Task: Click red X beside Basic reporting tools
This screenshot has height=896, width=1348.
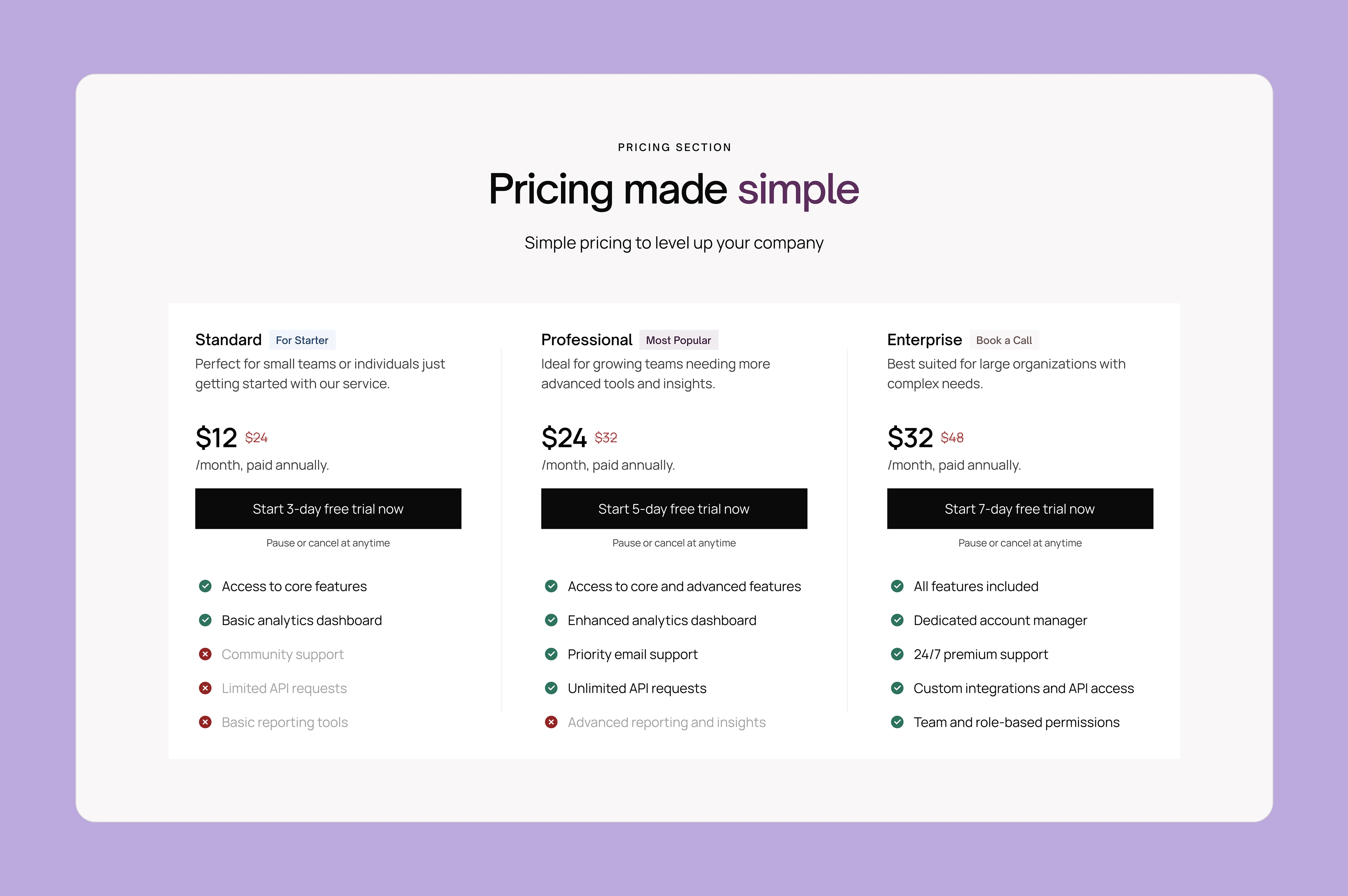Action: [x=205, y=722]
